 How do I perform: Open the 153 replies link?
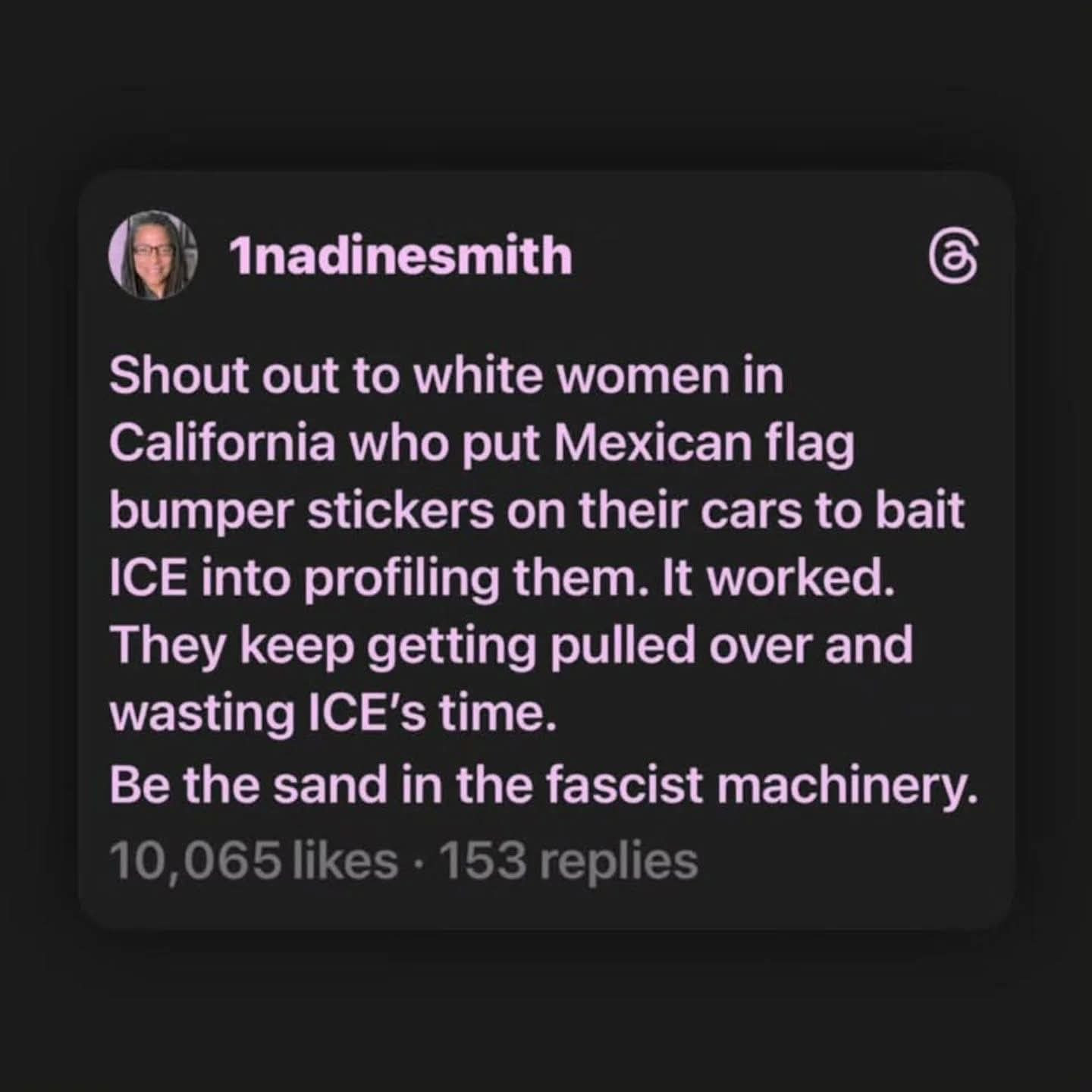569,861
